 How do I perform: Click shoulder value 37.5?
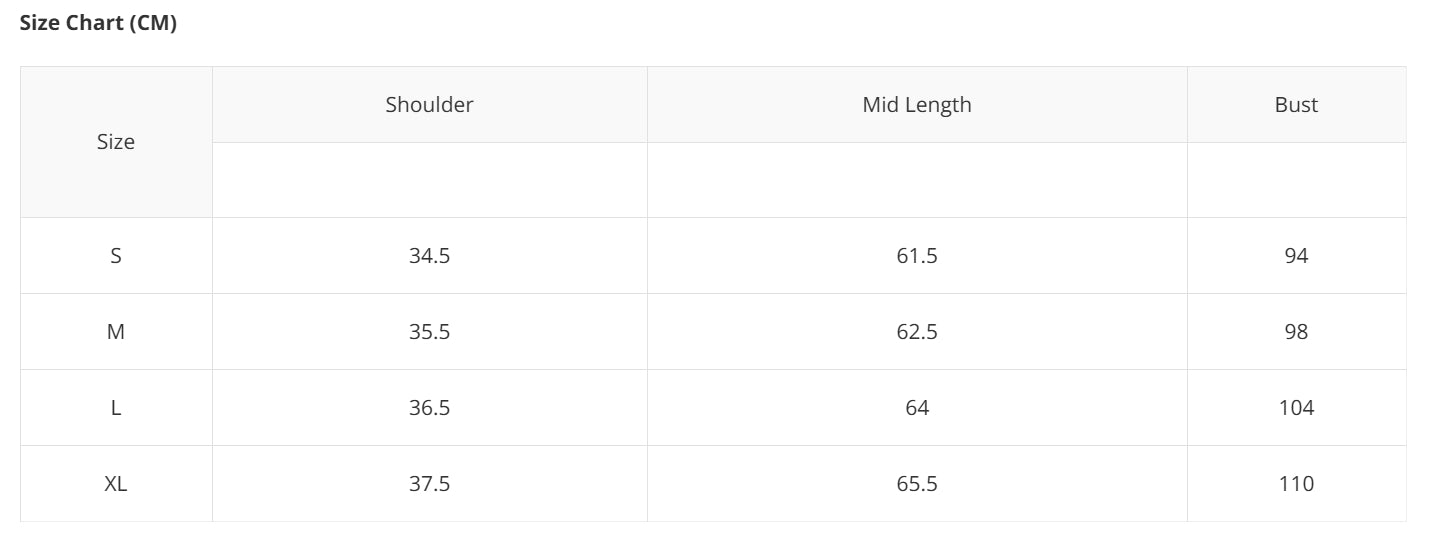[x=429, y=484]
